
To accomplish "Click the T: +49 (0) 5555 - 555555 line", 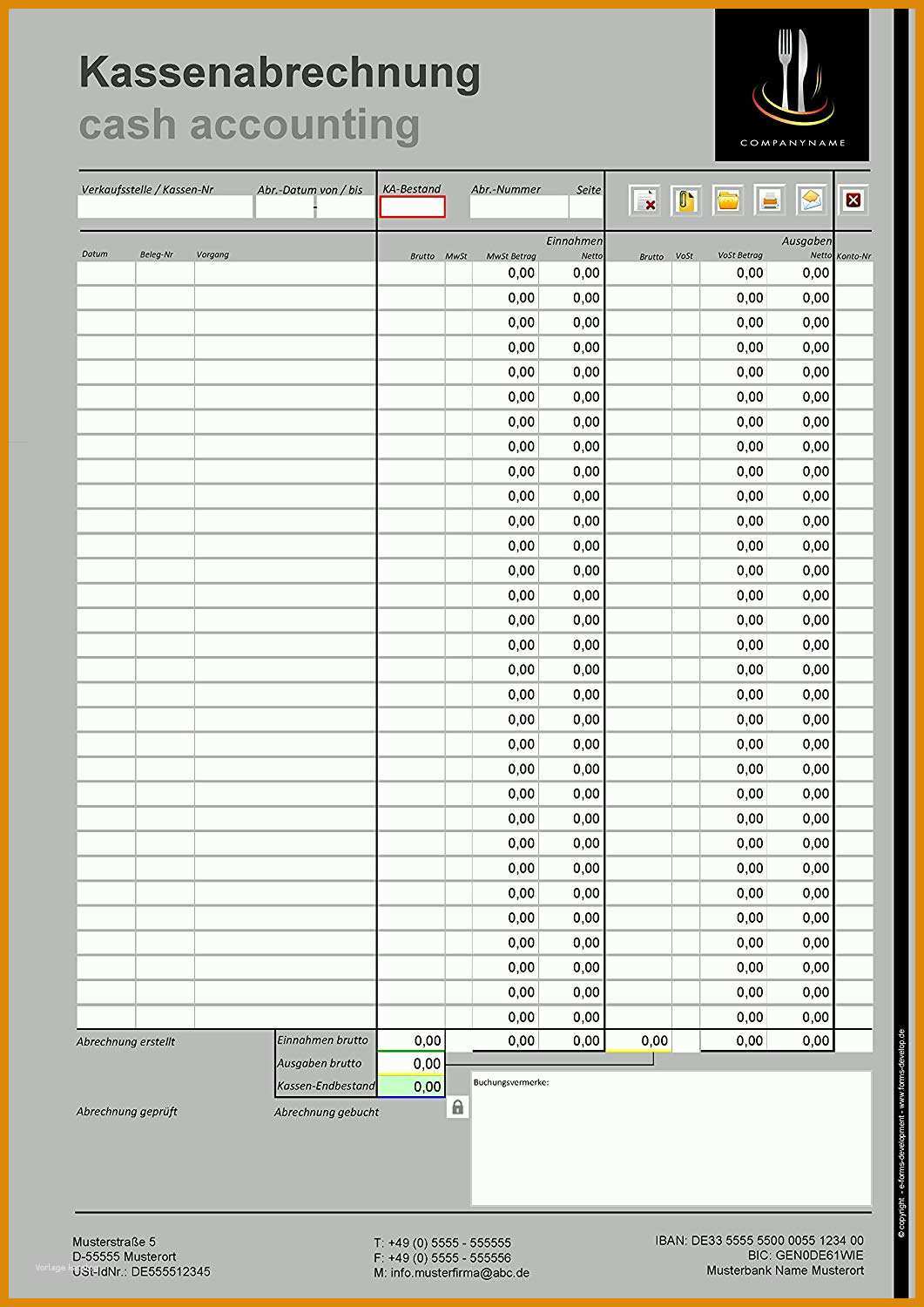I will coord(442,1243).
